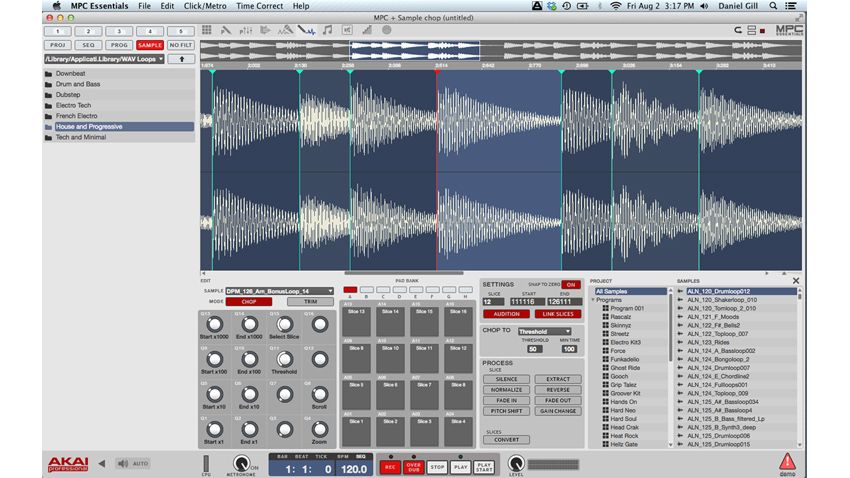The image size is (850, 478).
Task: Click the dark red square icon
Action: coord(762,31)
